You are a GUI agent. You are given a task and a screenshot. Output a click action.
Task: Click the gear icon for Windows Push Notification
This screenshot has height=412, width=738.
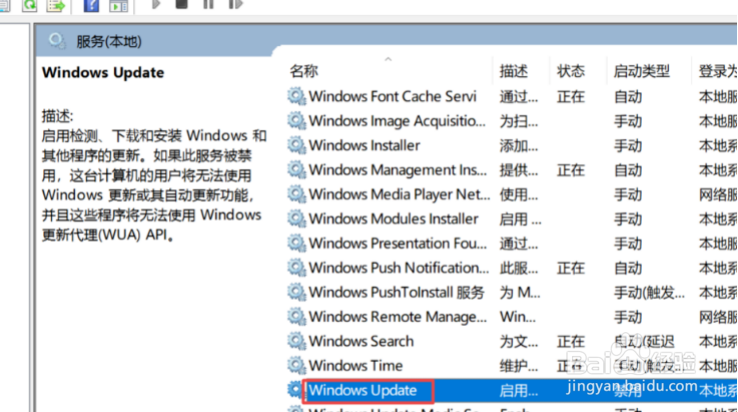(297, 267)
